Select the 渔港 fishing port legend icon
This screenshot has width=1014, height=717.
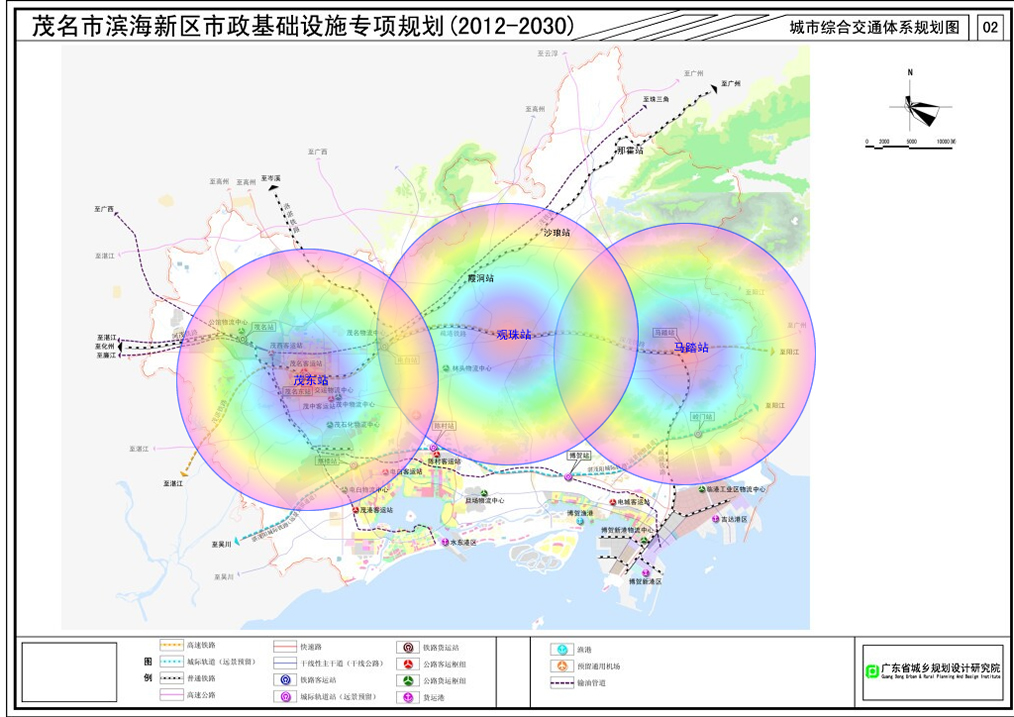point(562,651)
